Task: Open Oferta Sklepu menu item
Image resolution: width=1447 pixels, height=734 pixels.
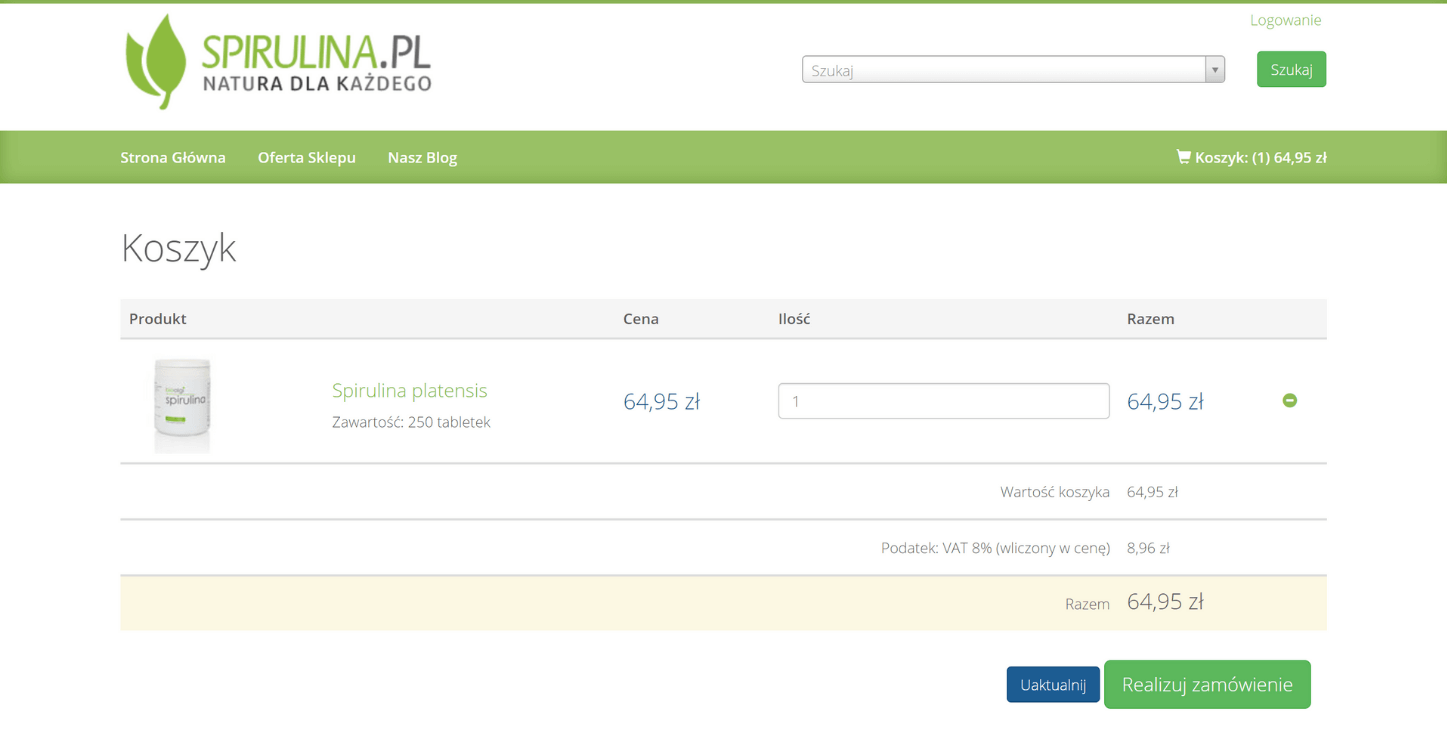Action: (x=306, y=157)
